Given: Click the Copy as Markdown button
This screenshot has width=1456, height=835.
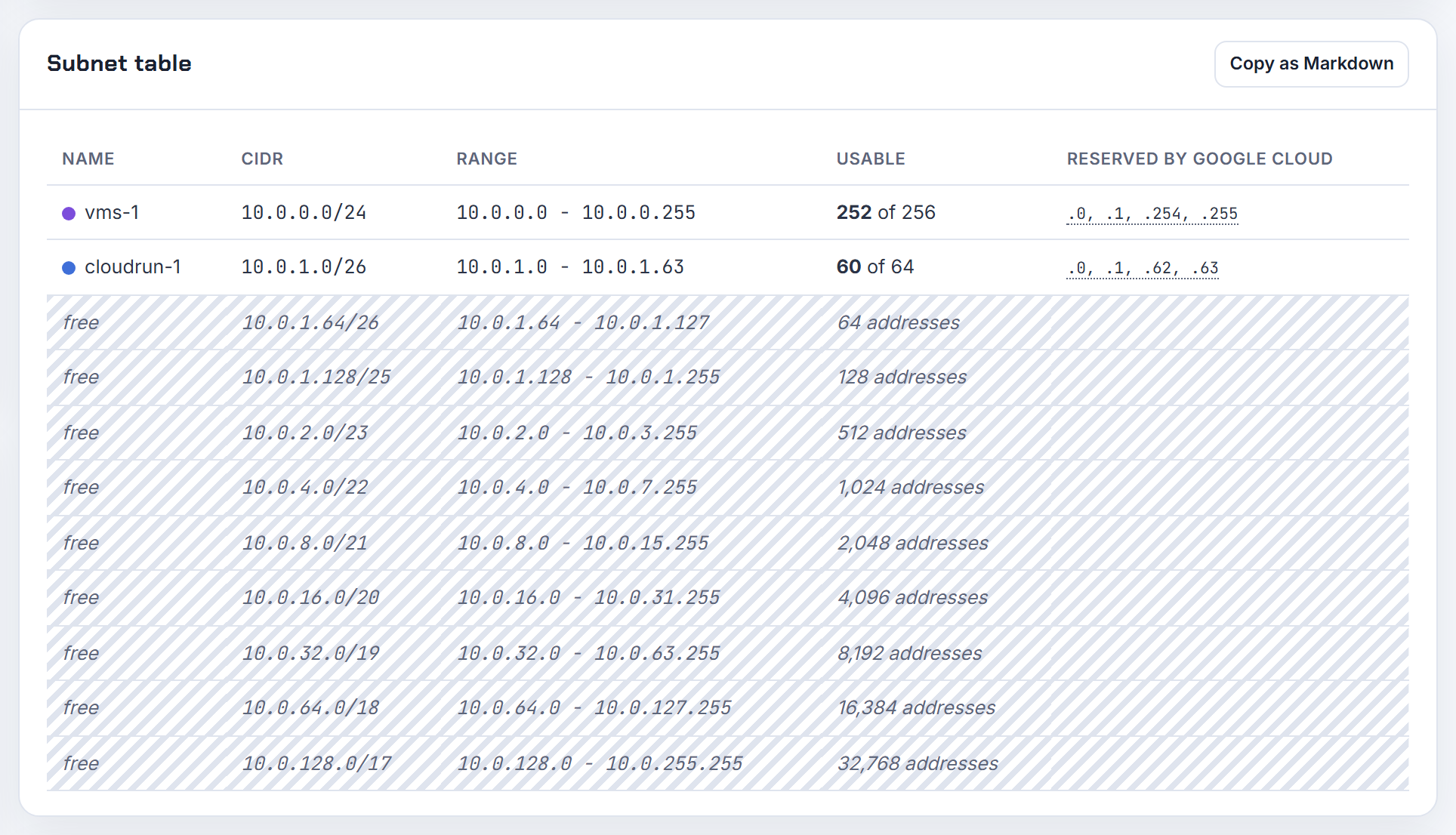Looking at the screenshot, I should [1311, 64].
